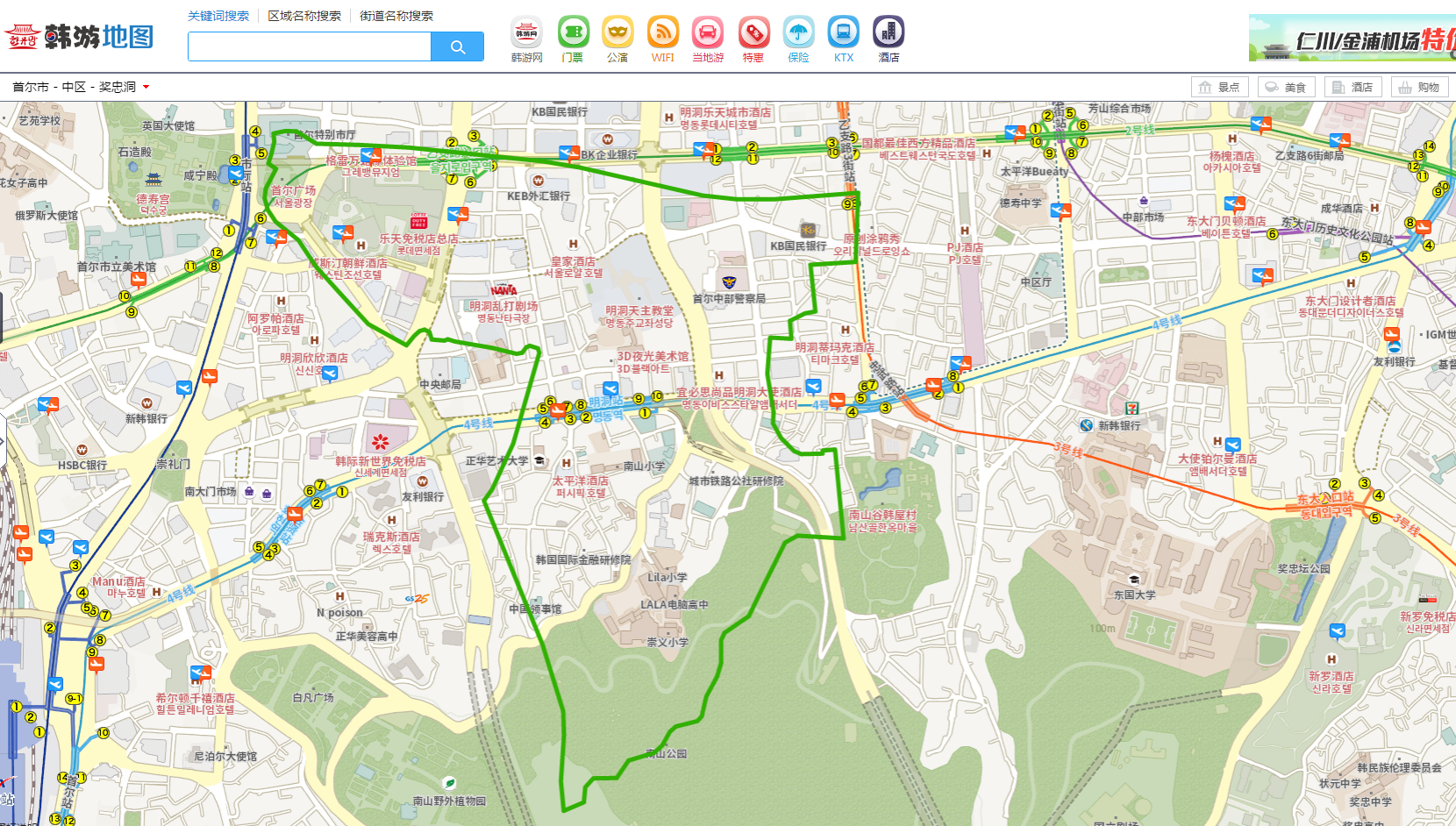Click the 明洞乱打剧场 label

(503, 312)
